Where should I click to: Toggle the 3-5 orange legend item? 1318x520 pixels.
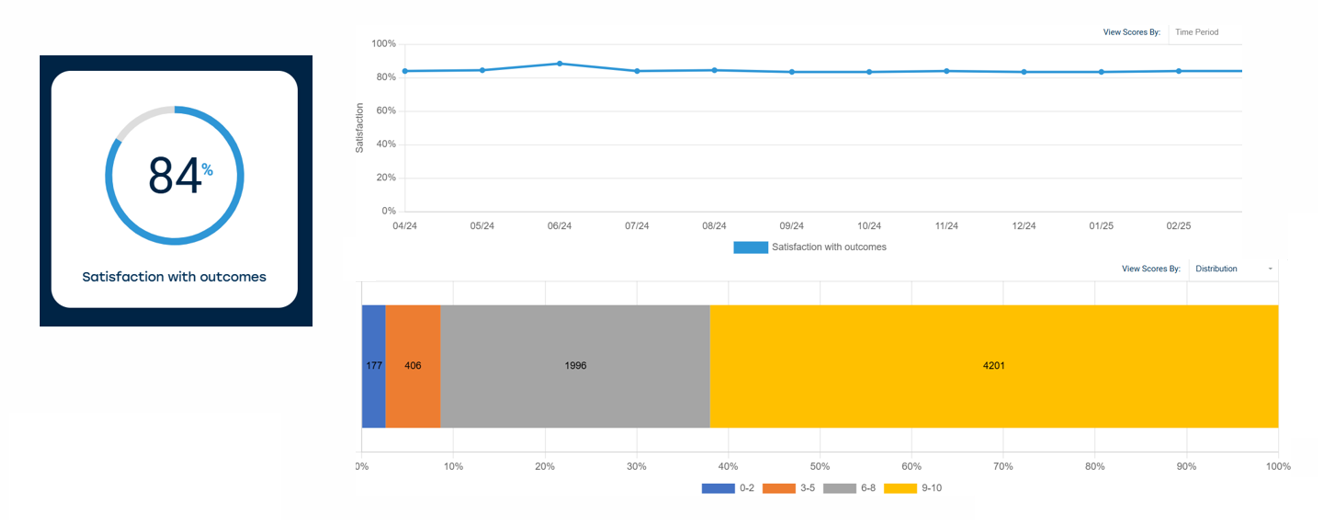[x=789, y=488]
